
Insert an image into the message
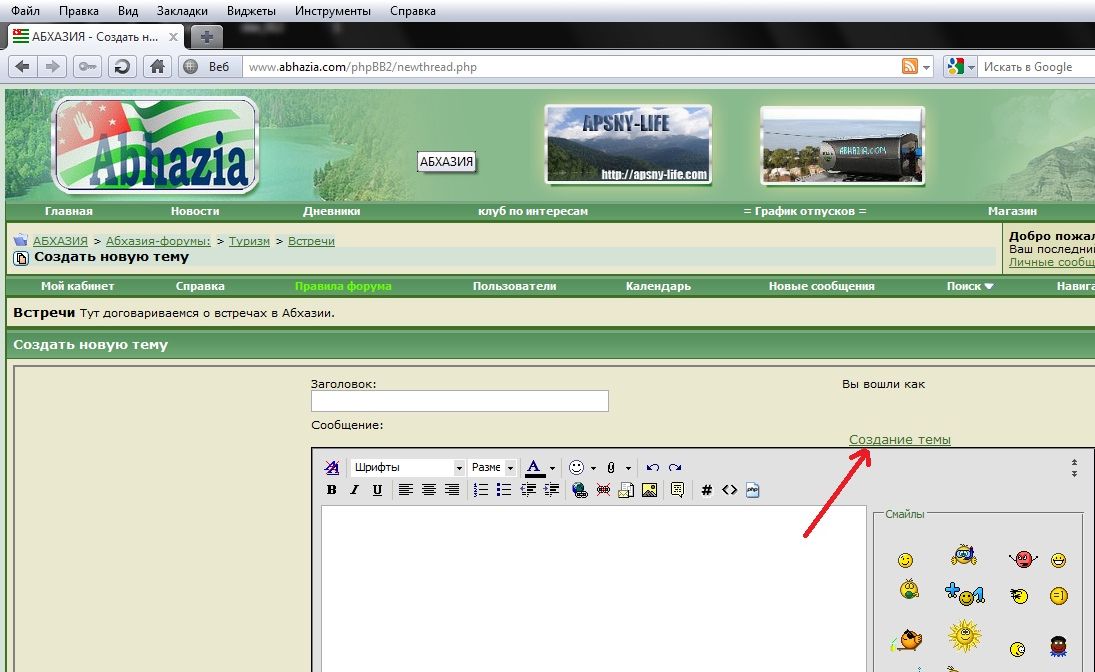(x=649, y=490)
